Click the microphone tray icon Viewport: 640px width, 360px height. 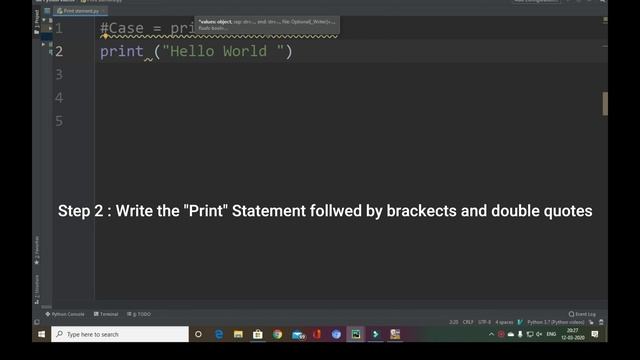520,334
